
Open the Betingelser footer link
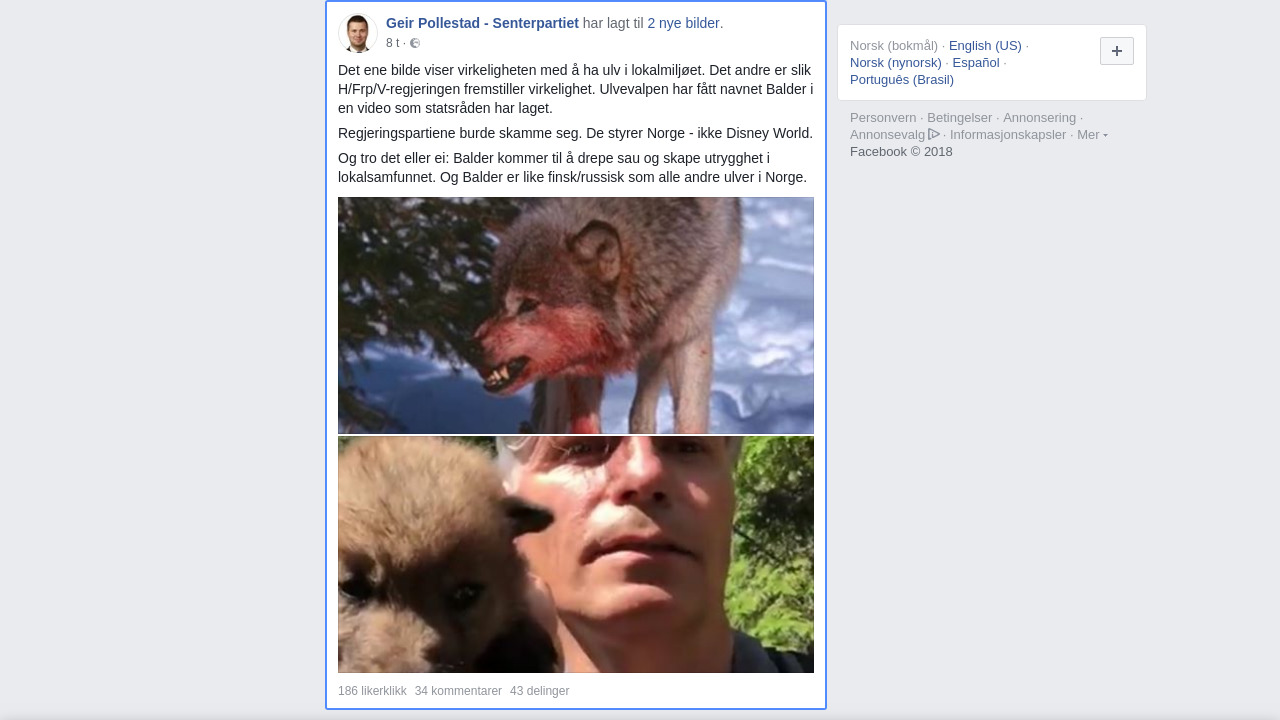coord(960,118)
